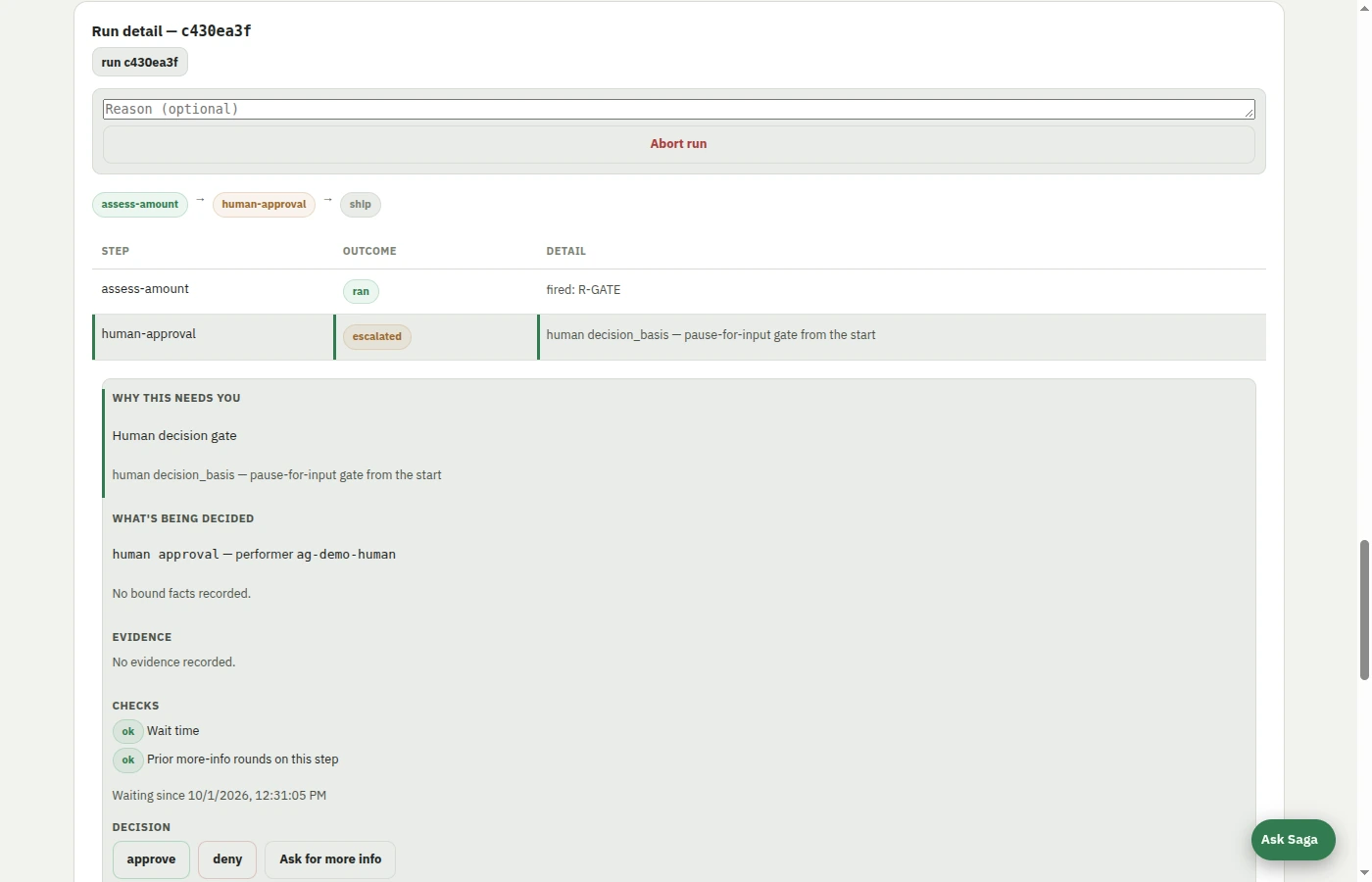Click ok badge beside Prior more-info rounds

tap(128, 759)
